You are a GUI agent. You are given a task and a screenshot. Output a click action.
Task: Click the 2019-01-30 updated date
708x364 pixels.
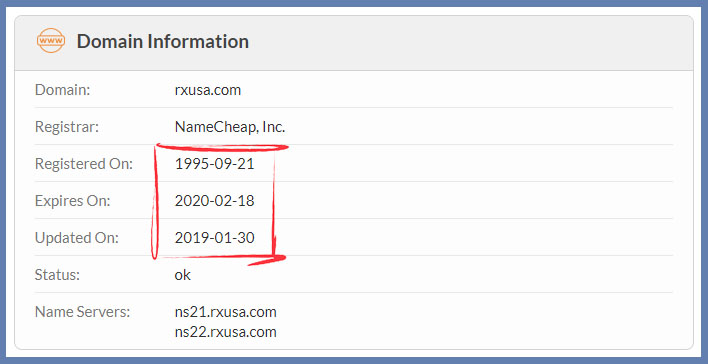(214, 238)
